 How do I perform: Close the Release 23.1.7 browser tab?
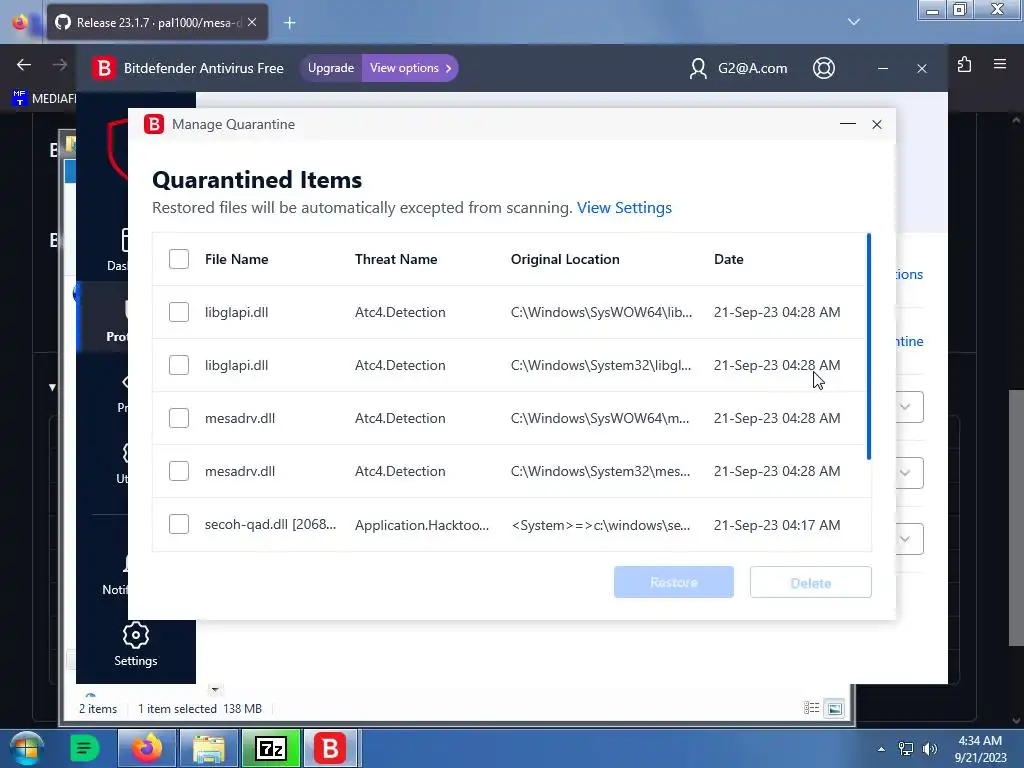tap(252, 22)
